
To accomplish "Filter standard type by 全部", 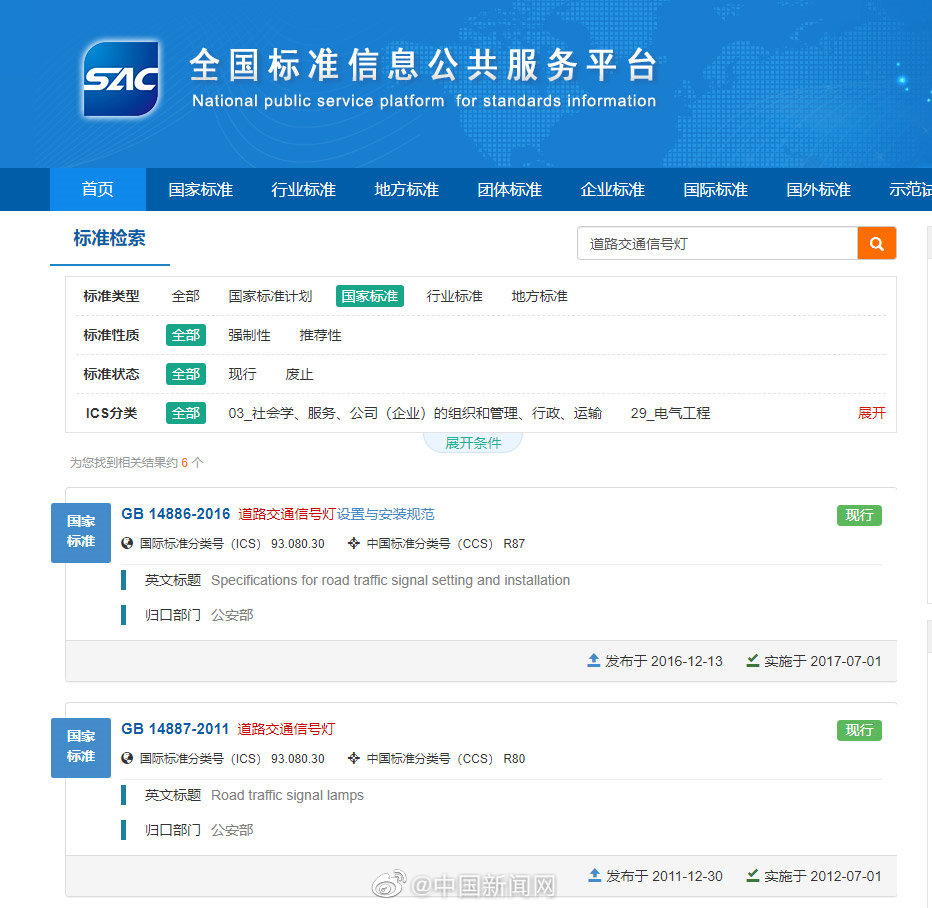I will pos(185,296).
